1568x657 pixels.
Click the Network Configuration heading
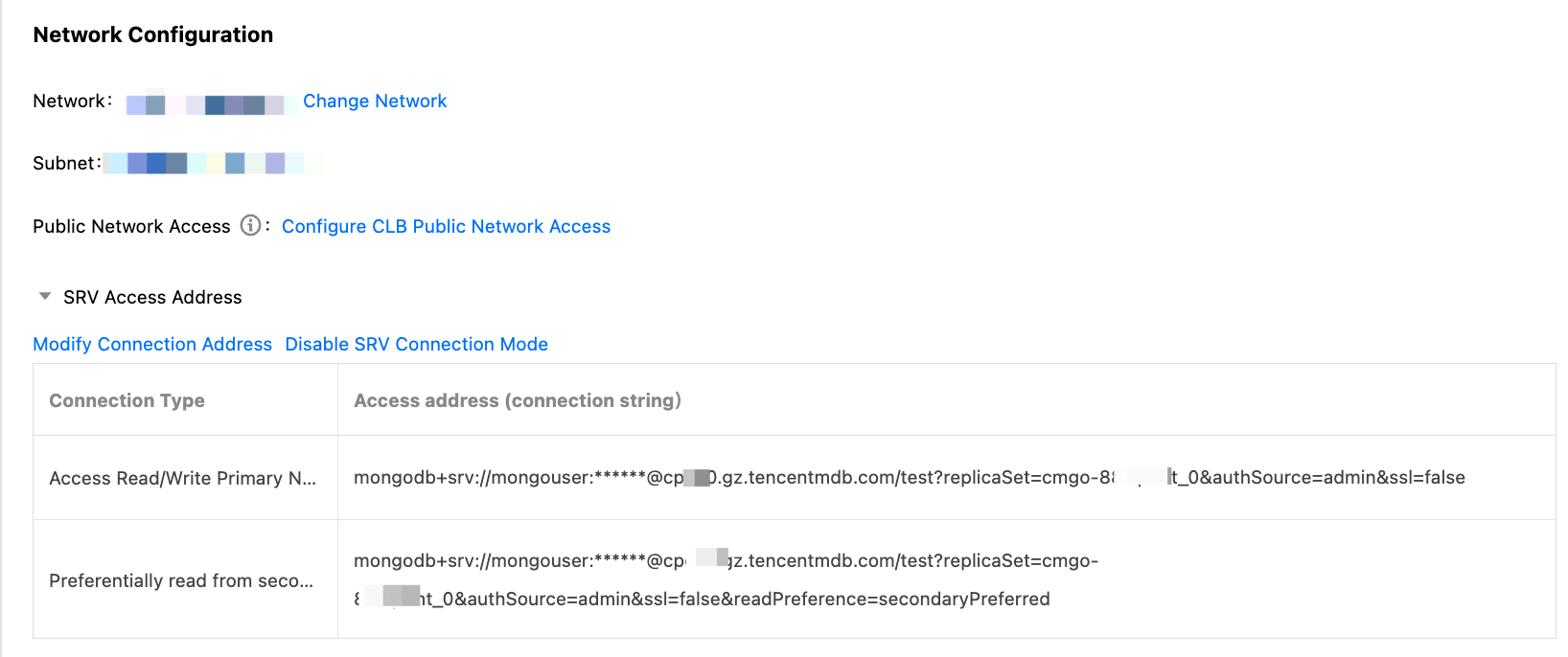[153, 34]
